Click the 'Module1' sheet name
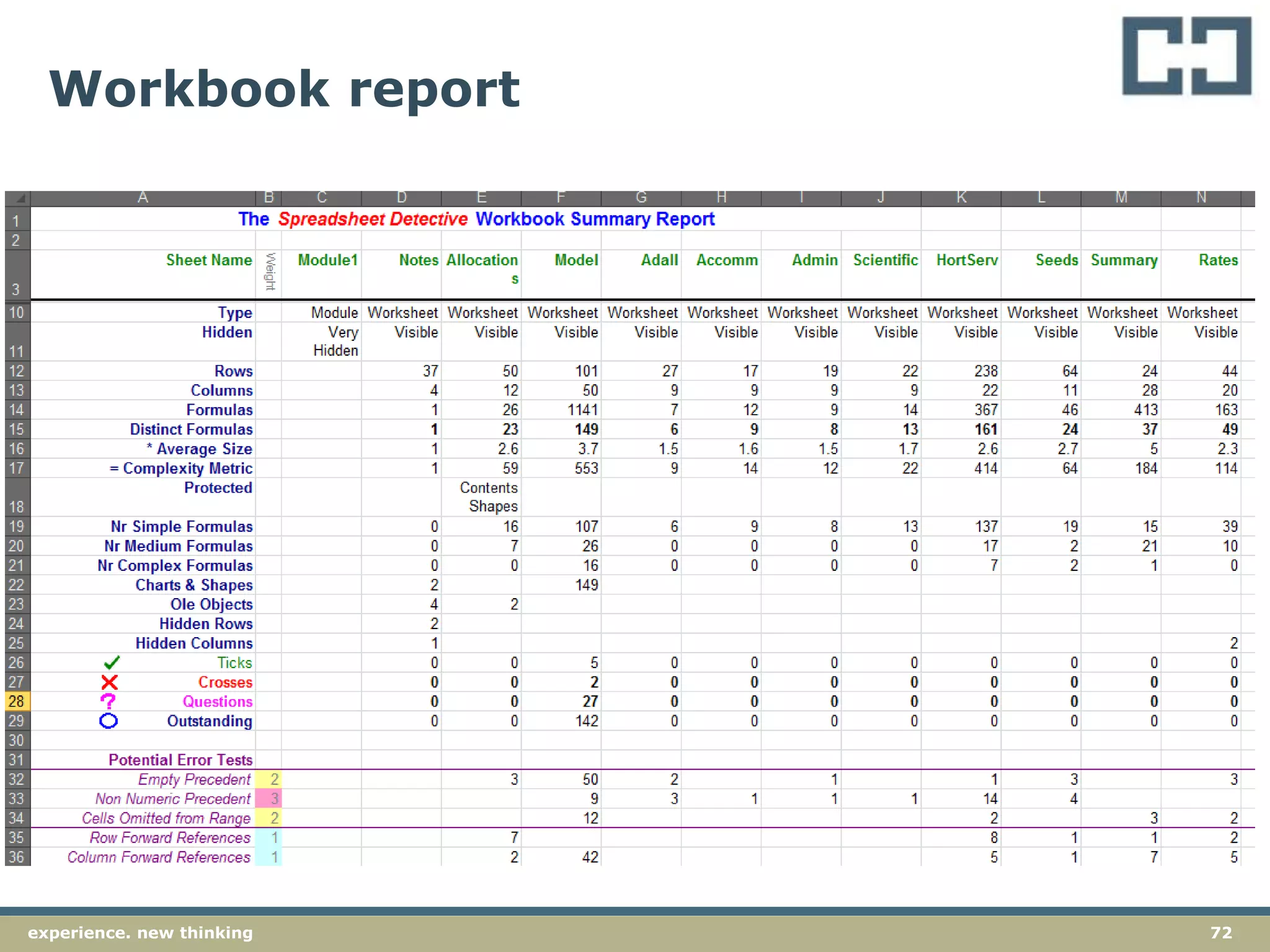The image size is (1270, 952). pos(327,260)
